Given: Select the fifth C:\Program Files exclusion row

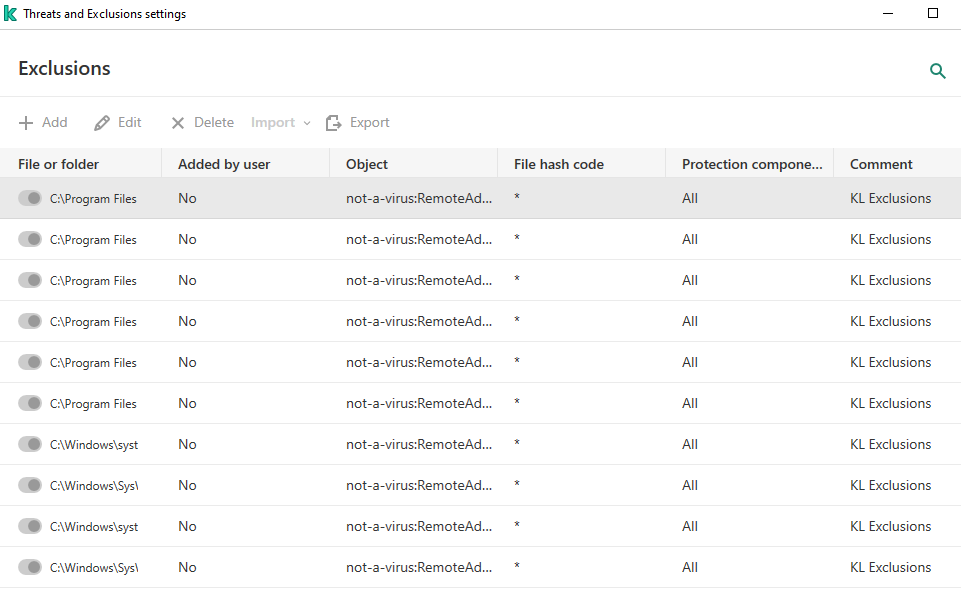Looking at the screenshot, I should tap(480, 362).
